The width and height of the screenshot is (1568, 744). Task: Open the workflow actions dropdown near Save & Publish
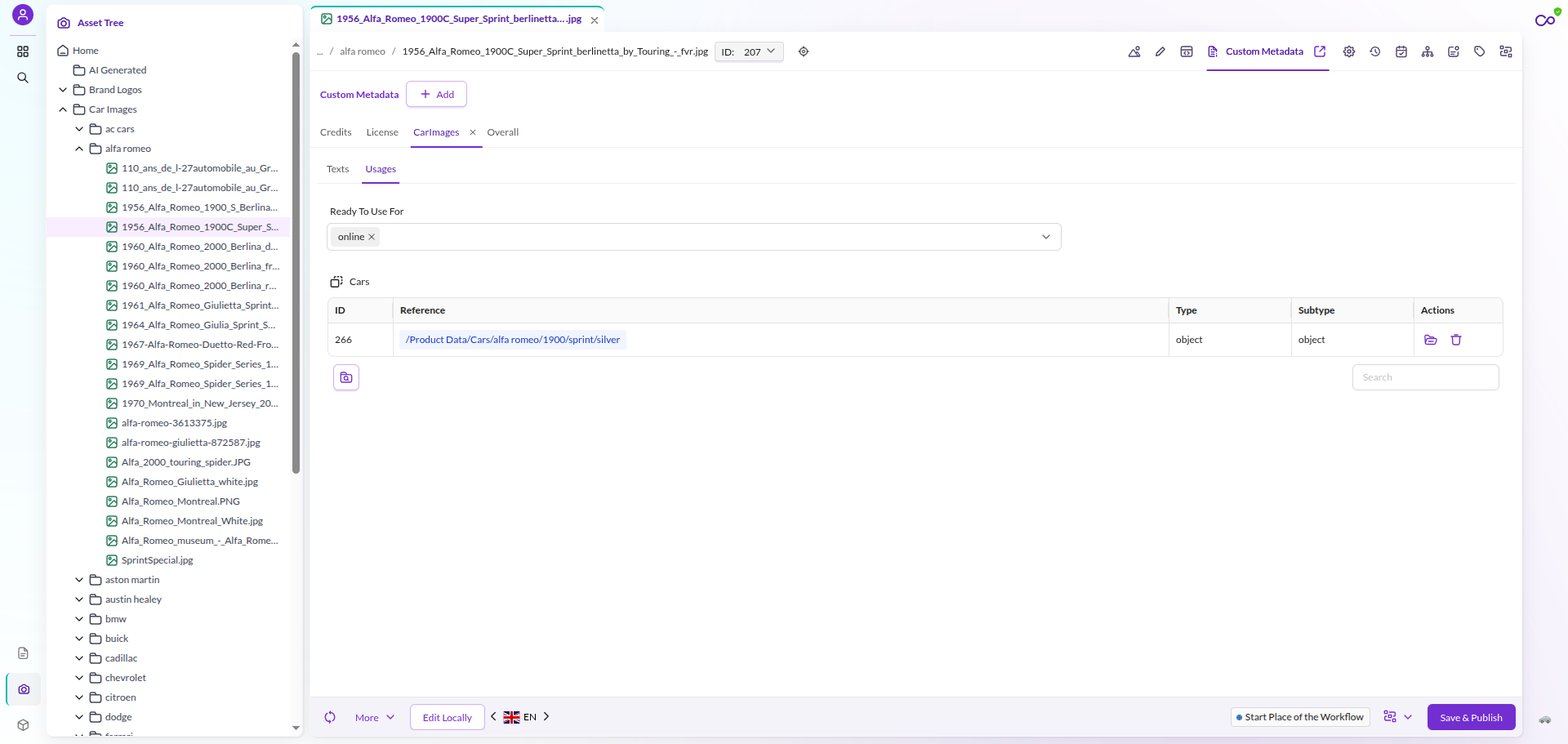click(1408, 717)
